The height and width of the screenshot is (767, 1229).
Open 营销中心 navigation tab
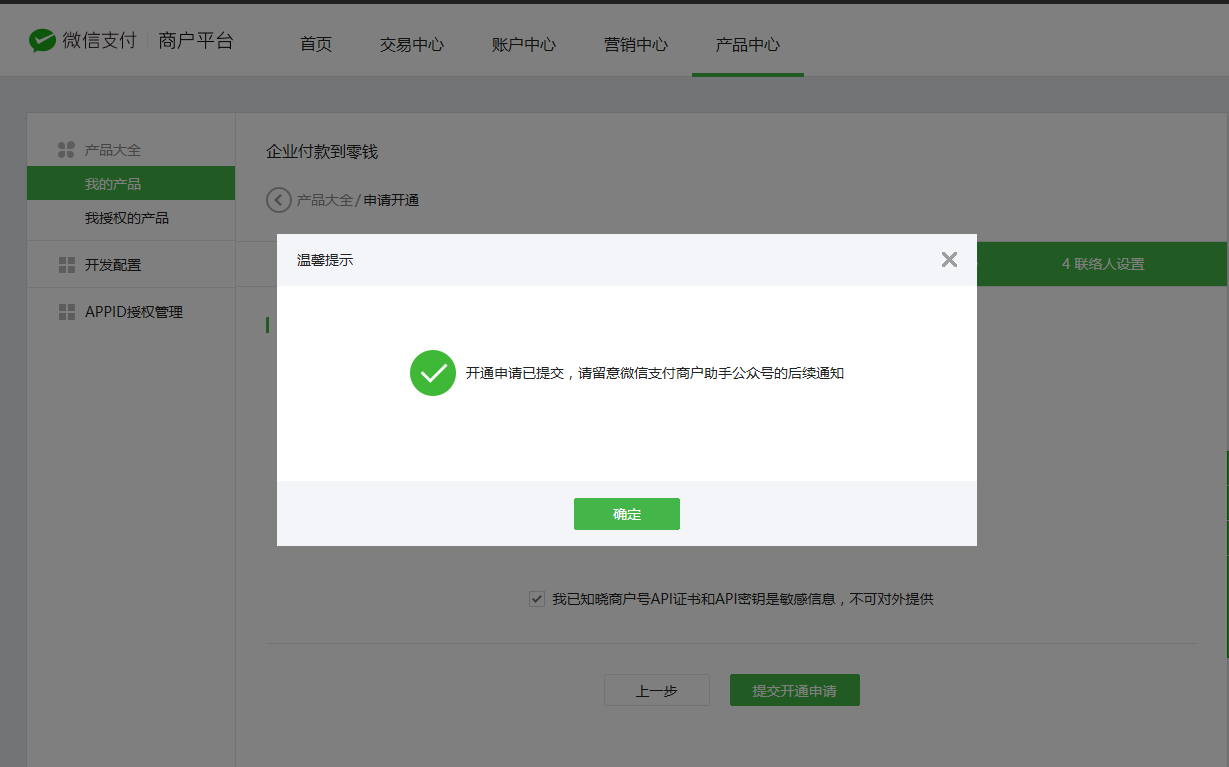[636, 44]
